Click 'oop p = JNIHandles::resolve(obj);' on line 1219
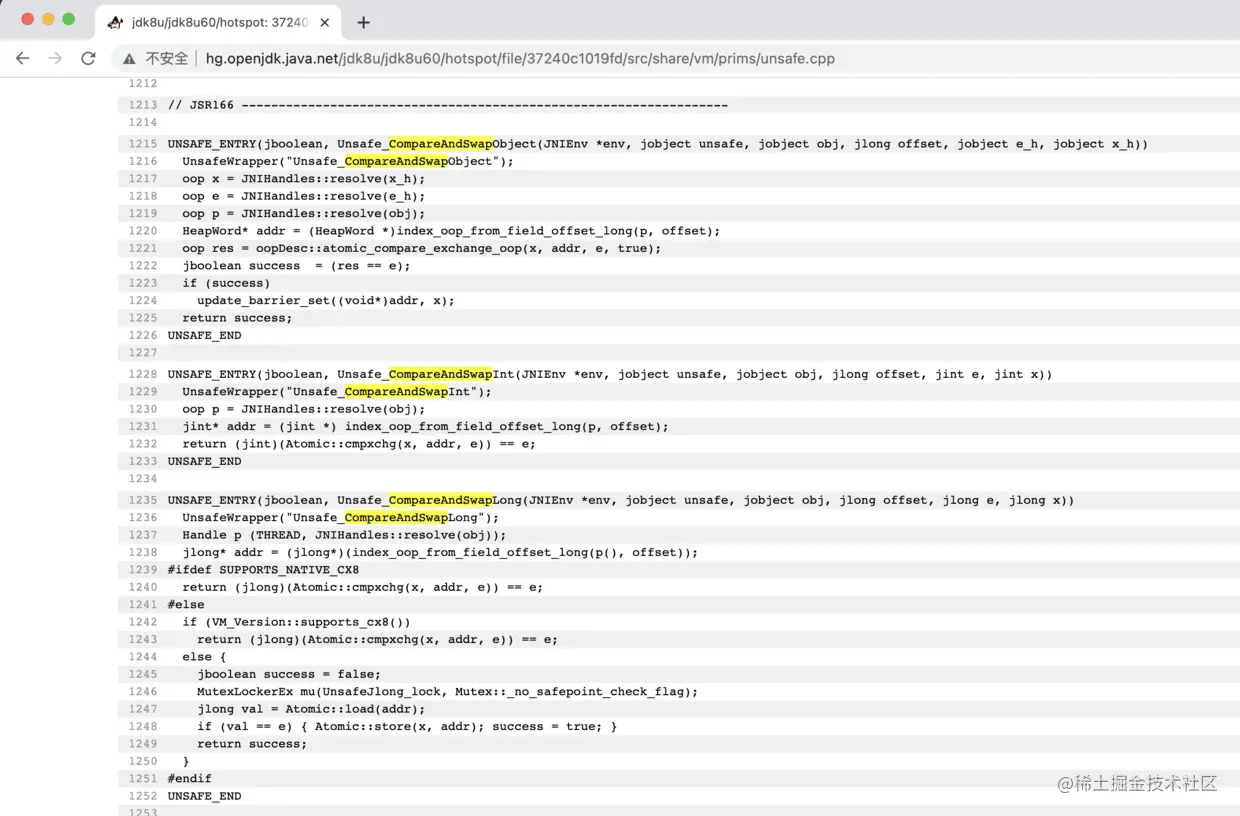 tap(303, 213)
